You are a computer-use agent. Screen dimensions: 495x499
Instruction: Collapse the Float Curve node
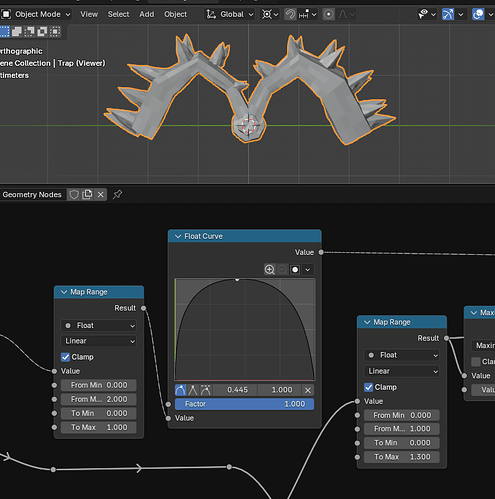[x=178, y=236]
